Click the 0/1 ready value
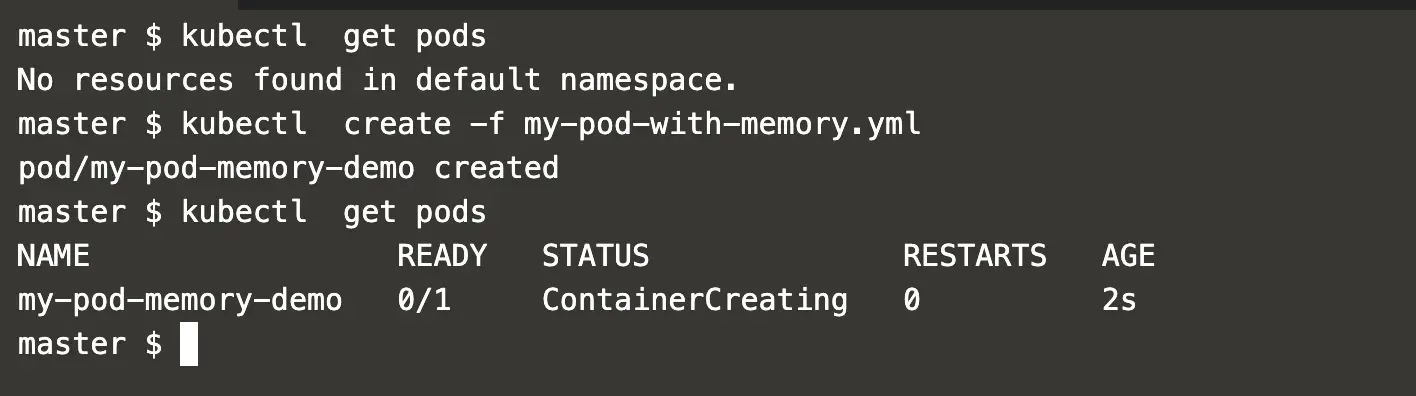The height and width of the screenshot is (396, 1416). click(x=424, y=300)
